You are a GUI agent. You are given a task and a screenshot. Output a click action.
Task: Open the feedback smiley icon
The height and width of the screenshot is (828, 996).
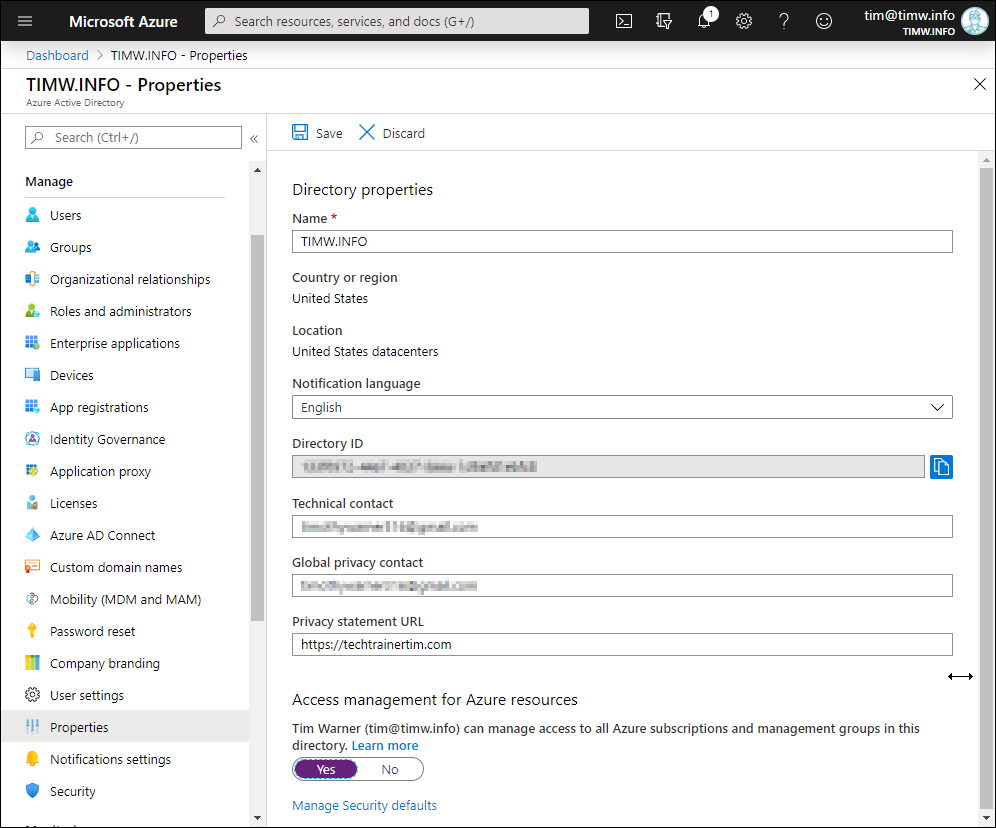(x=824, y=21)
